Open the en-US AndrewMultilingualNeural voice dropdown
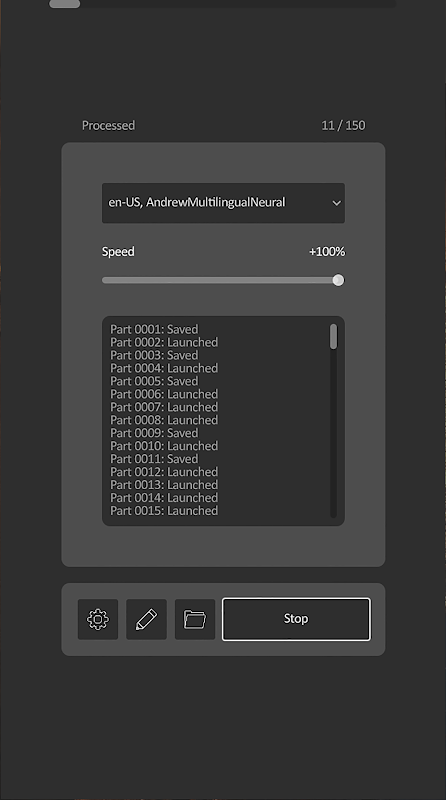446x800 pixels. click(224, 203)
